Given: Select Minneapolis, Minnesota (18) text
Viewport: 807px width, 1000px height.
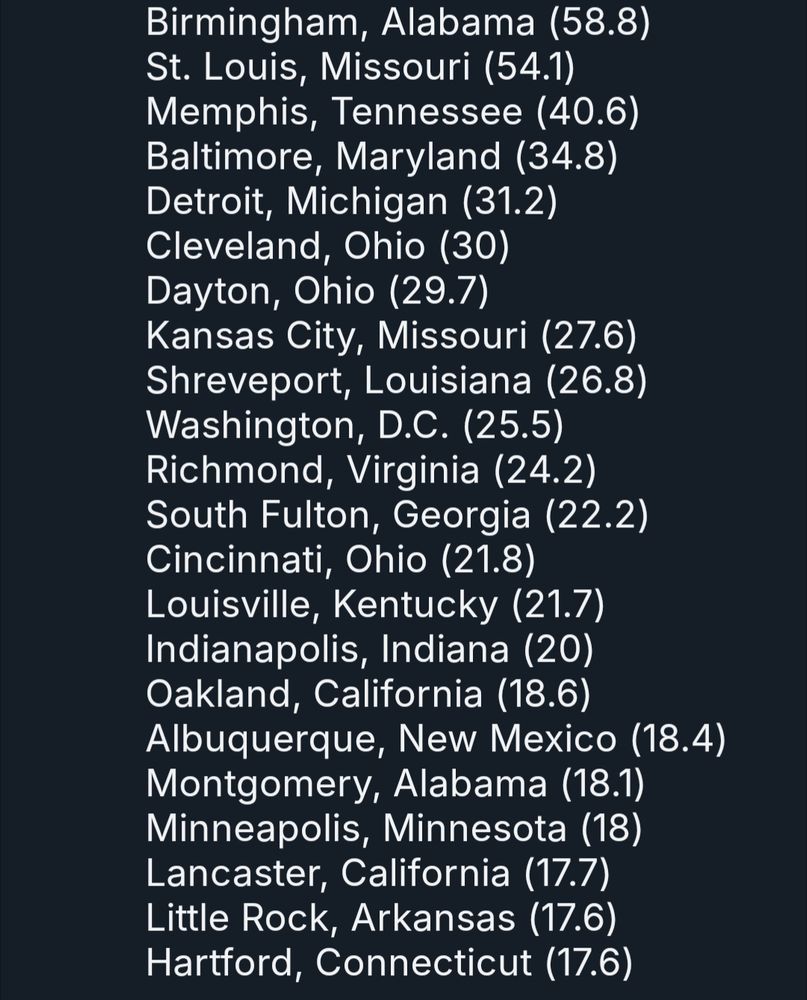Looking at the screenshot, I should (394, 828).
